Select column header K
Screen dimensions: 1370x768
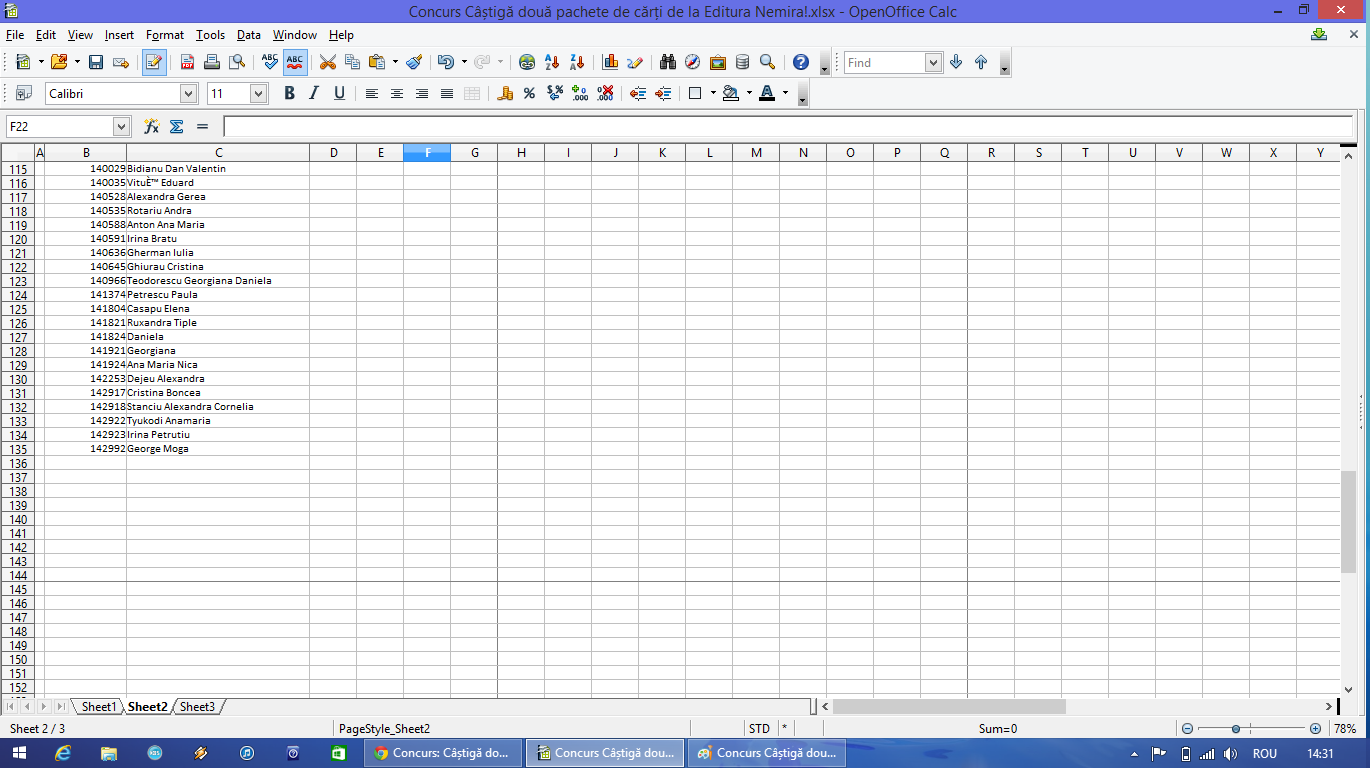(x=662, y=152)
